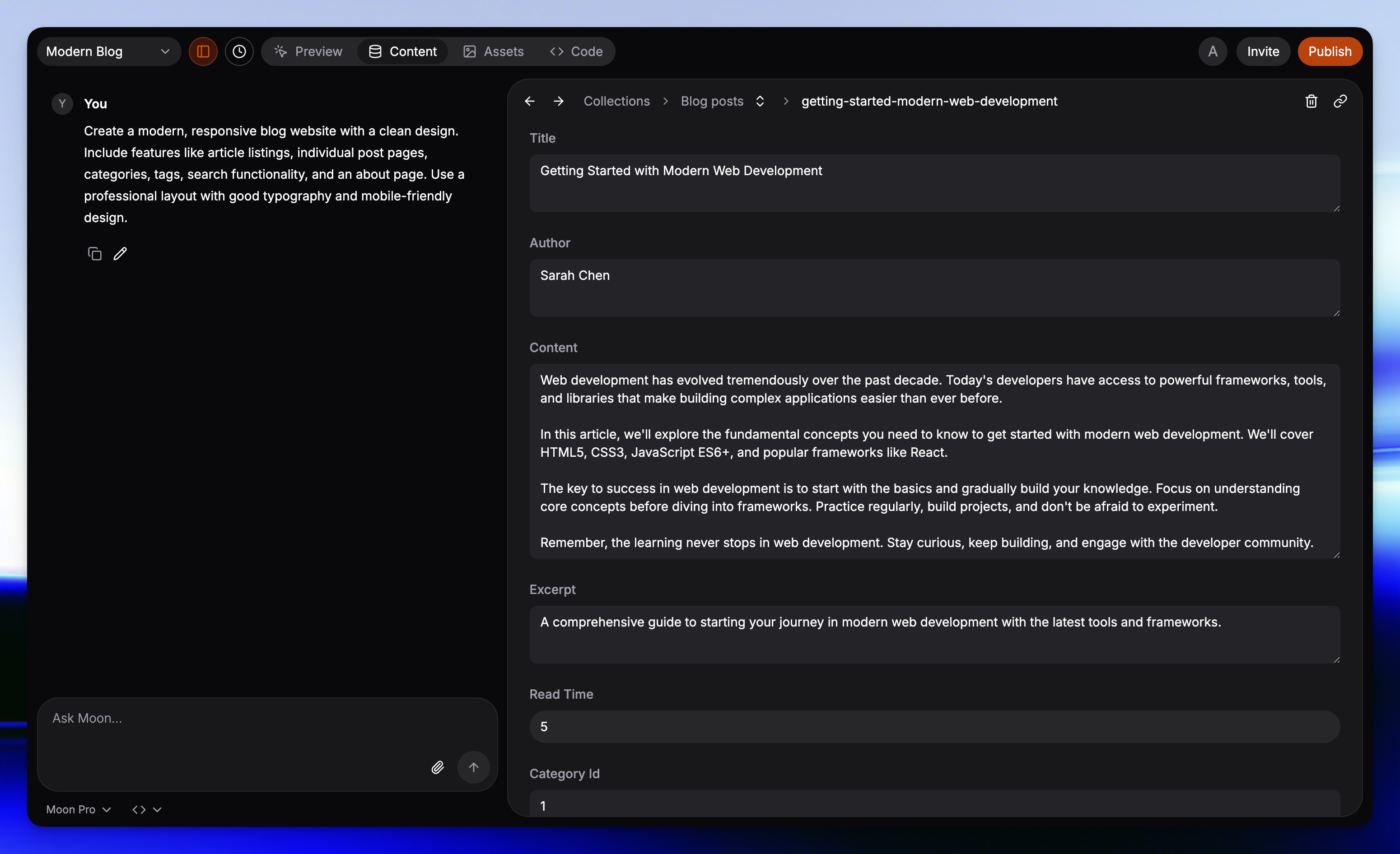Image resolution: width=1400 pixels, height=854 pixels.
Task: Toggle the sidebar panel layout button
Action: click(x=203, y=51)
